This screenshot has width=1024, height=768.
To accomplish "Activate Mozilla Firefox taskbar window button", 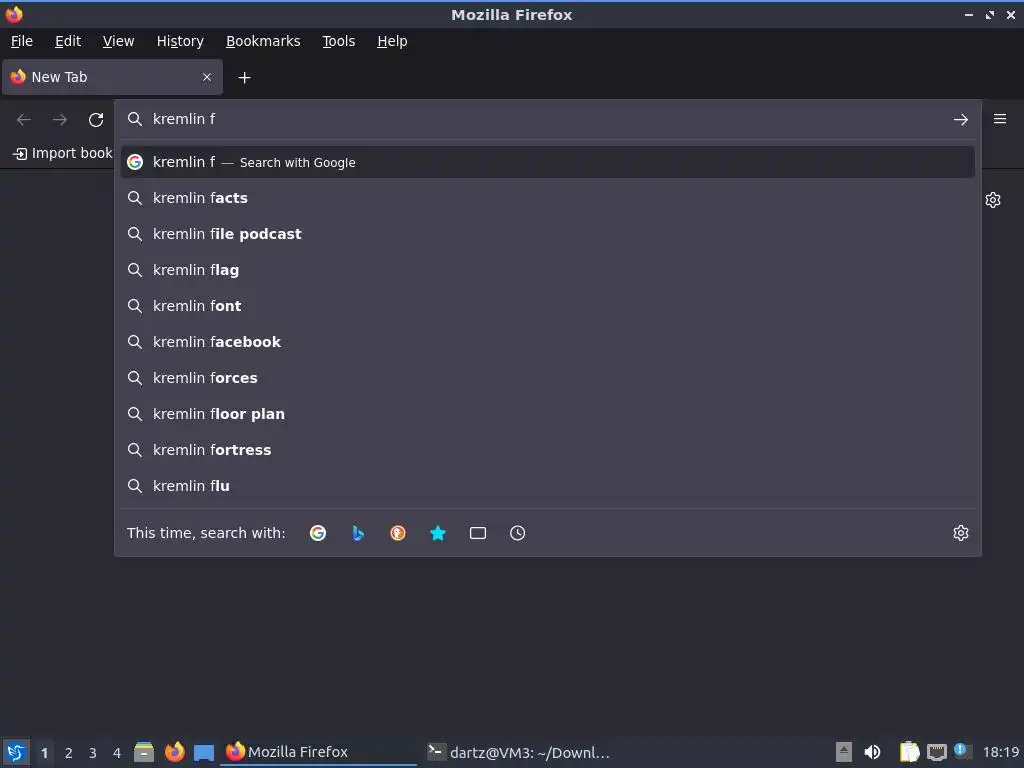I will 320,752.
